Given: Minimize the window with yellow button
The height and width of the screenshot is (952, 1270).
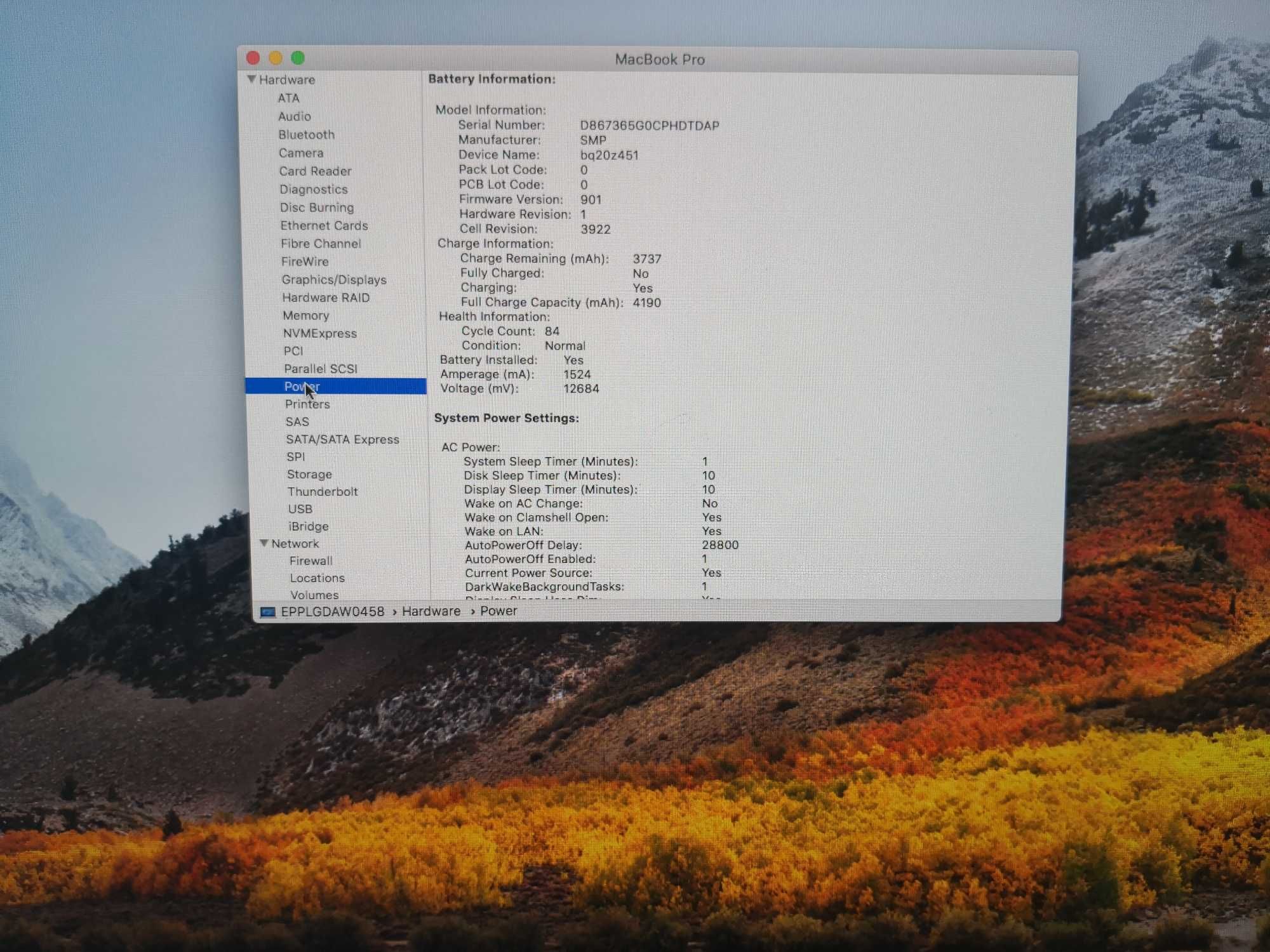Looking at the screenshot, I should pos(275,58).
